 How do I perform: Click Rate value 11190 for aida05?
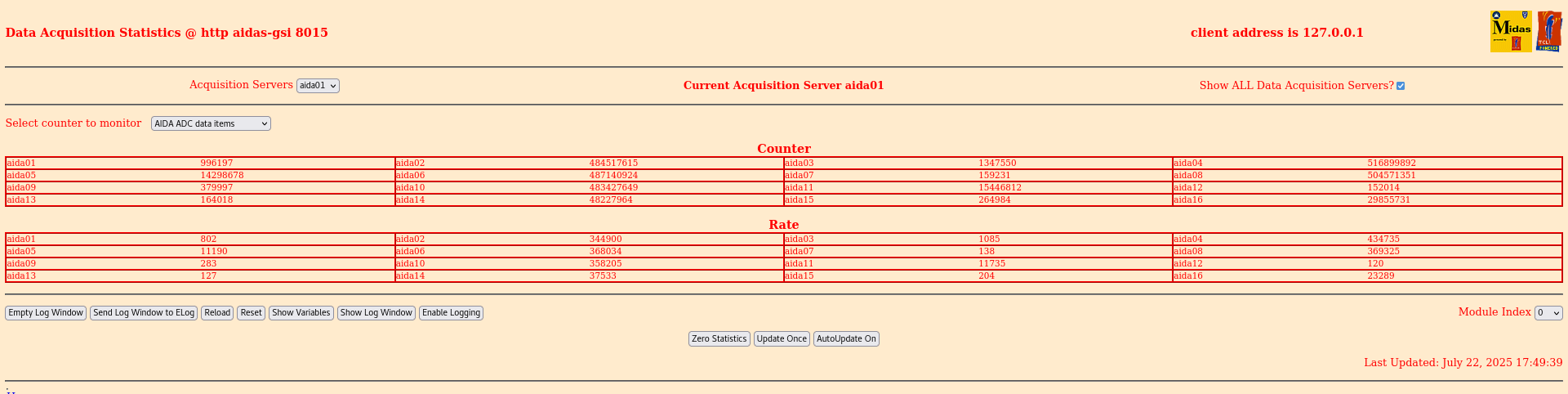214,252
